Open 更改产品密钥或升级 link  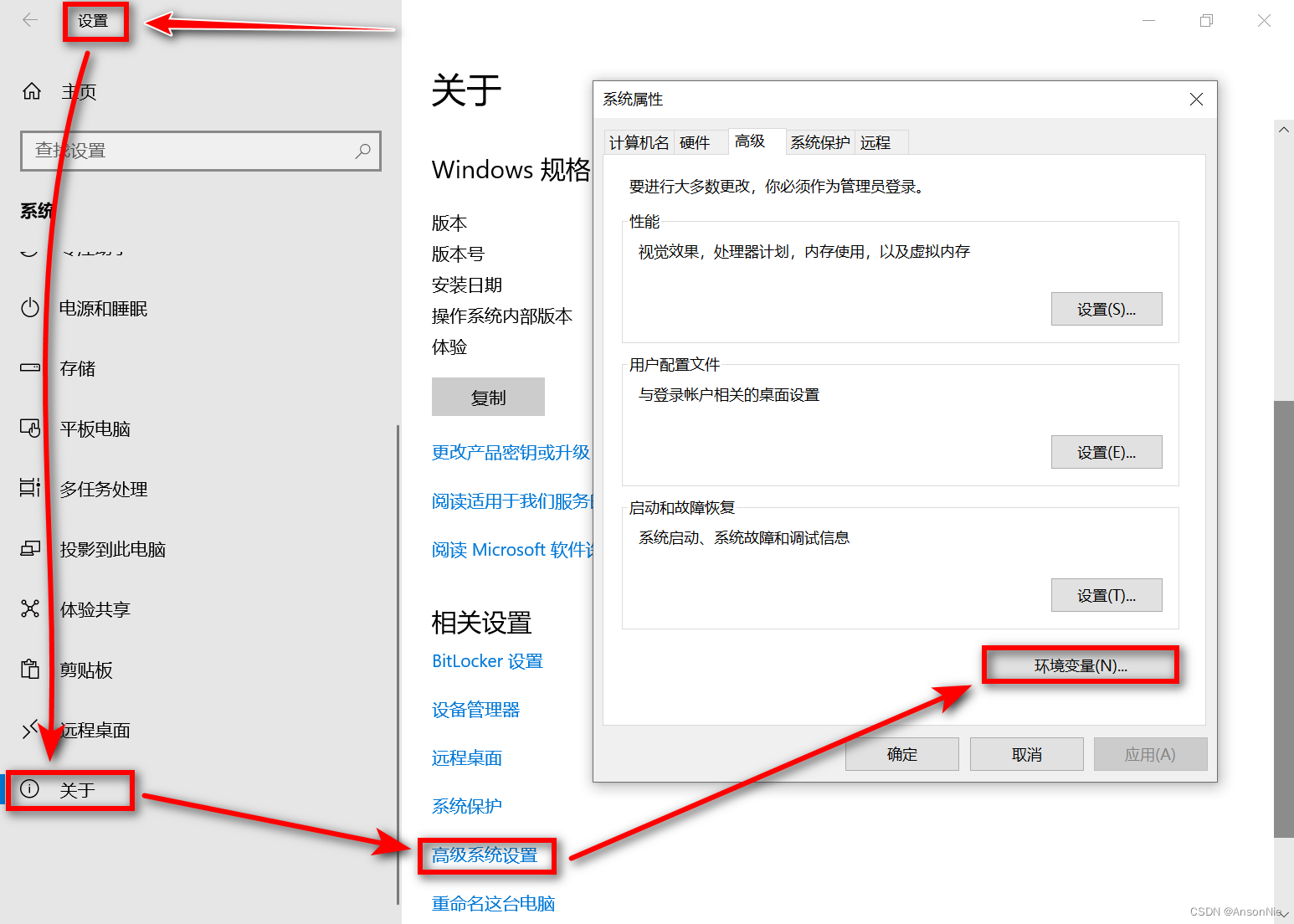(x=511, y=453)
